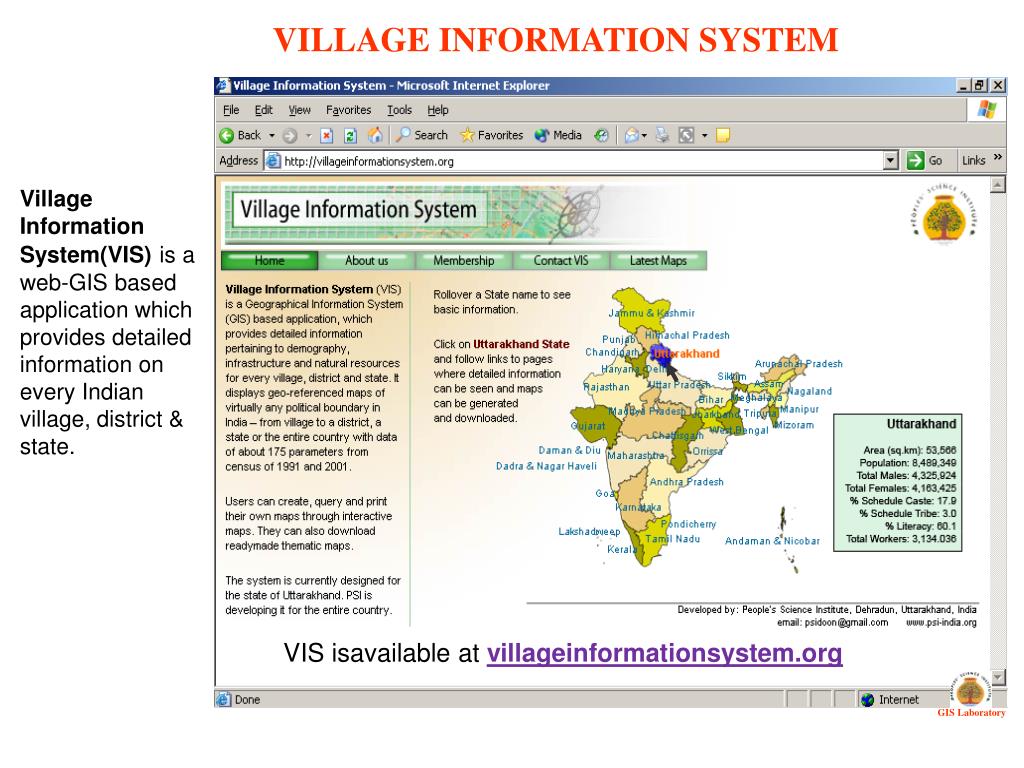Expand the Links toolbar chevron
Screen dimensions: 1024x768
tap(997, 157)
